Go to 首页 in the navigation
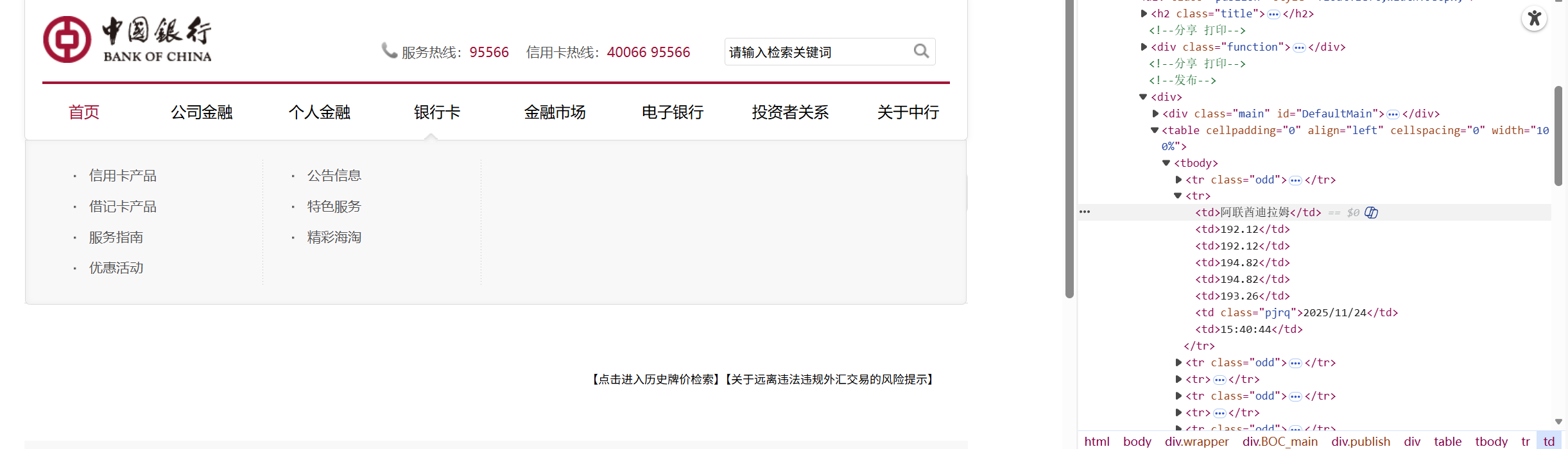The width and height of the screenshot is (1568, 449). point(84,112)
